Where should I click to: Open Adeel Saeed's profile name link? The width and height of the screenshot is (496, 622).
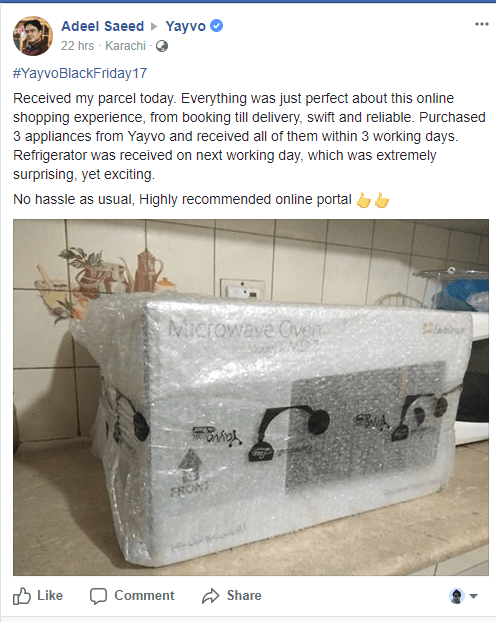click(102, 26)
